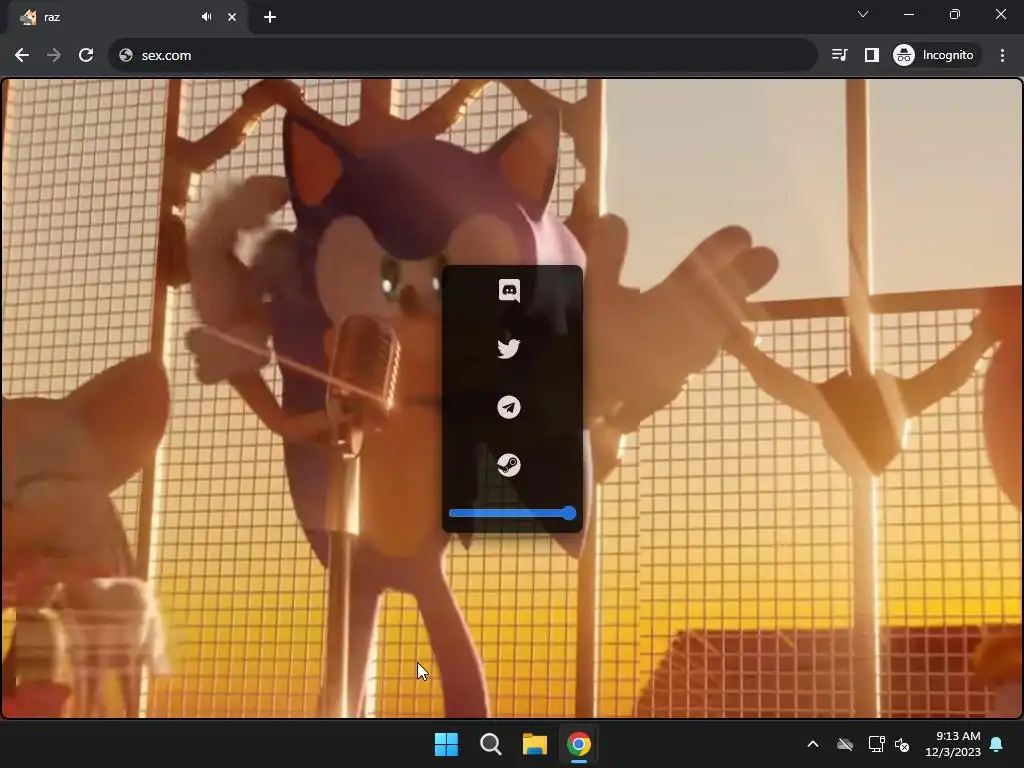This screenshot has height=768, width=1024.
Task: Minimize the Chrome window
Action: coord(909,14)
